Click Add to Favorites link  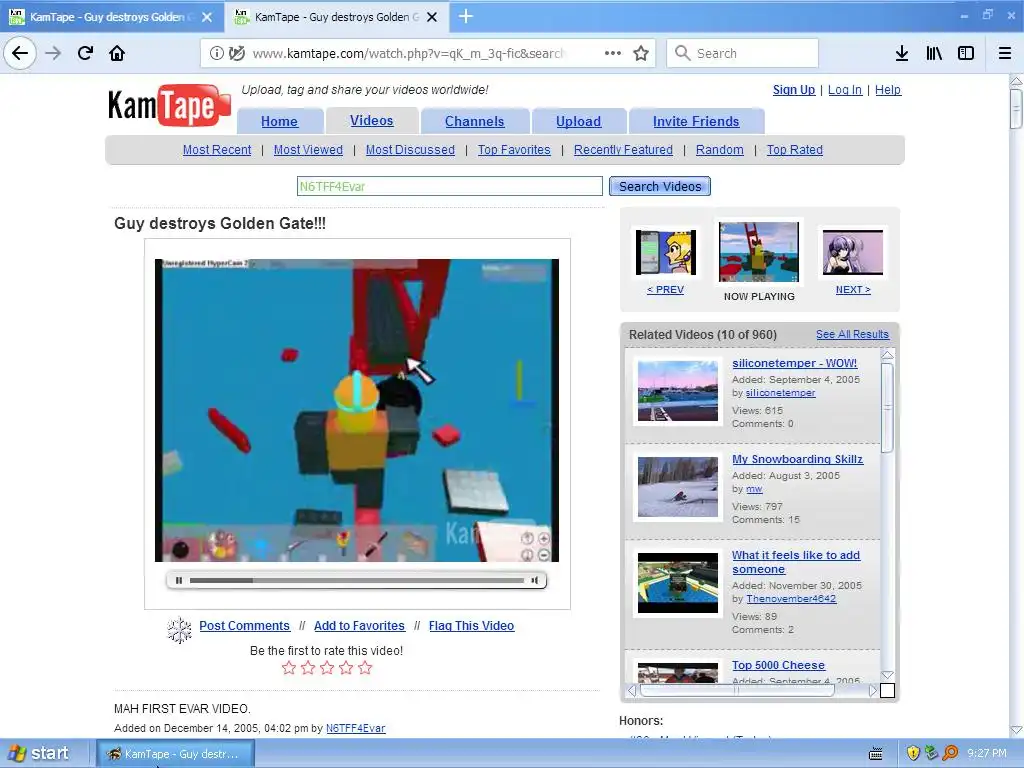[x=359, y=626]
